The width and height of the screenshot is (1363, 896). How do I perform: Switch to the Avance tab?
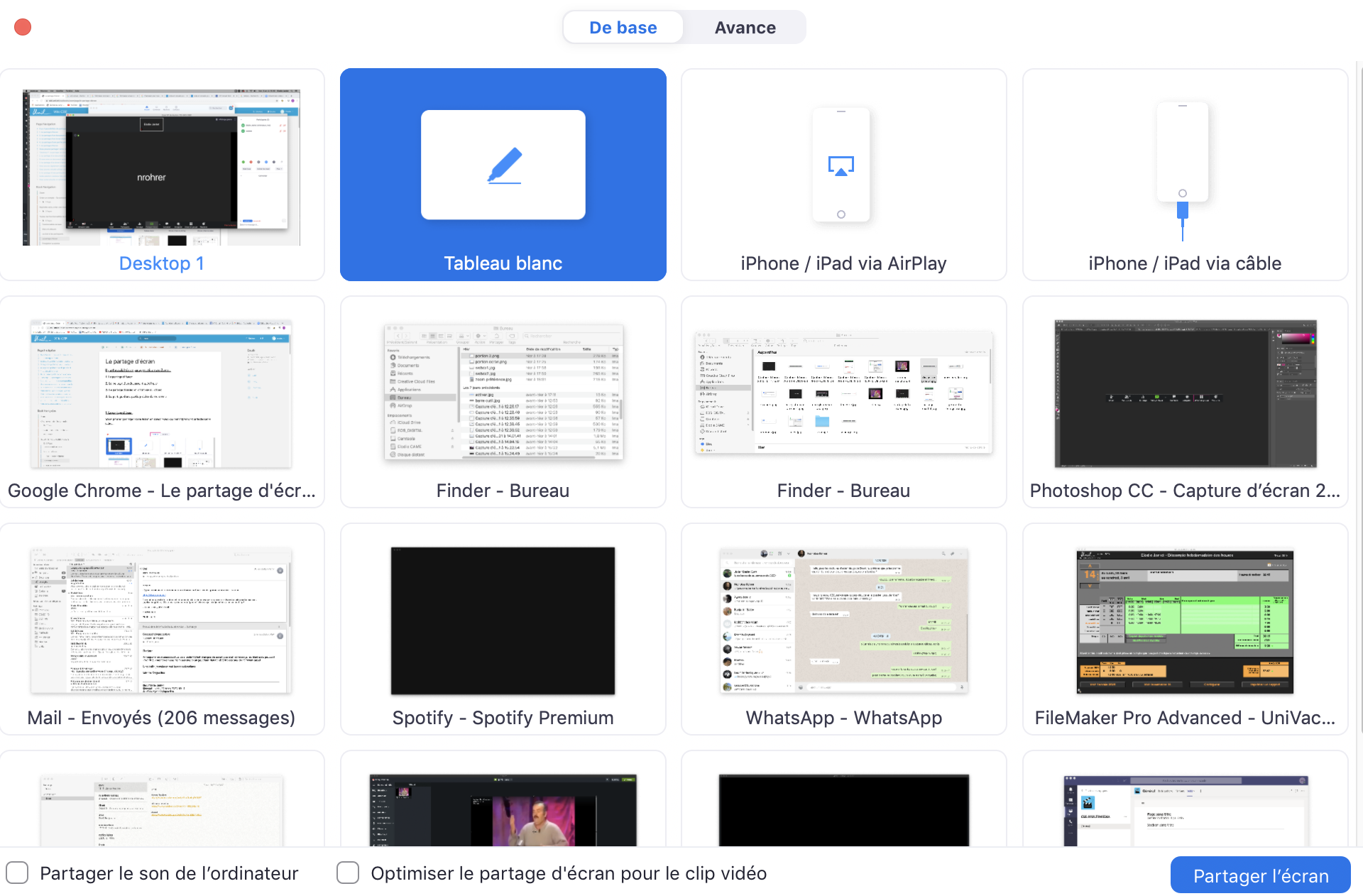(745, 28)
